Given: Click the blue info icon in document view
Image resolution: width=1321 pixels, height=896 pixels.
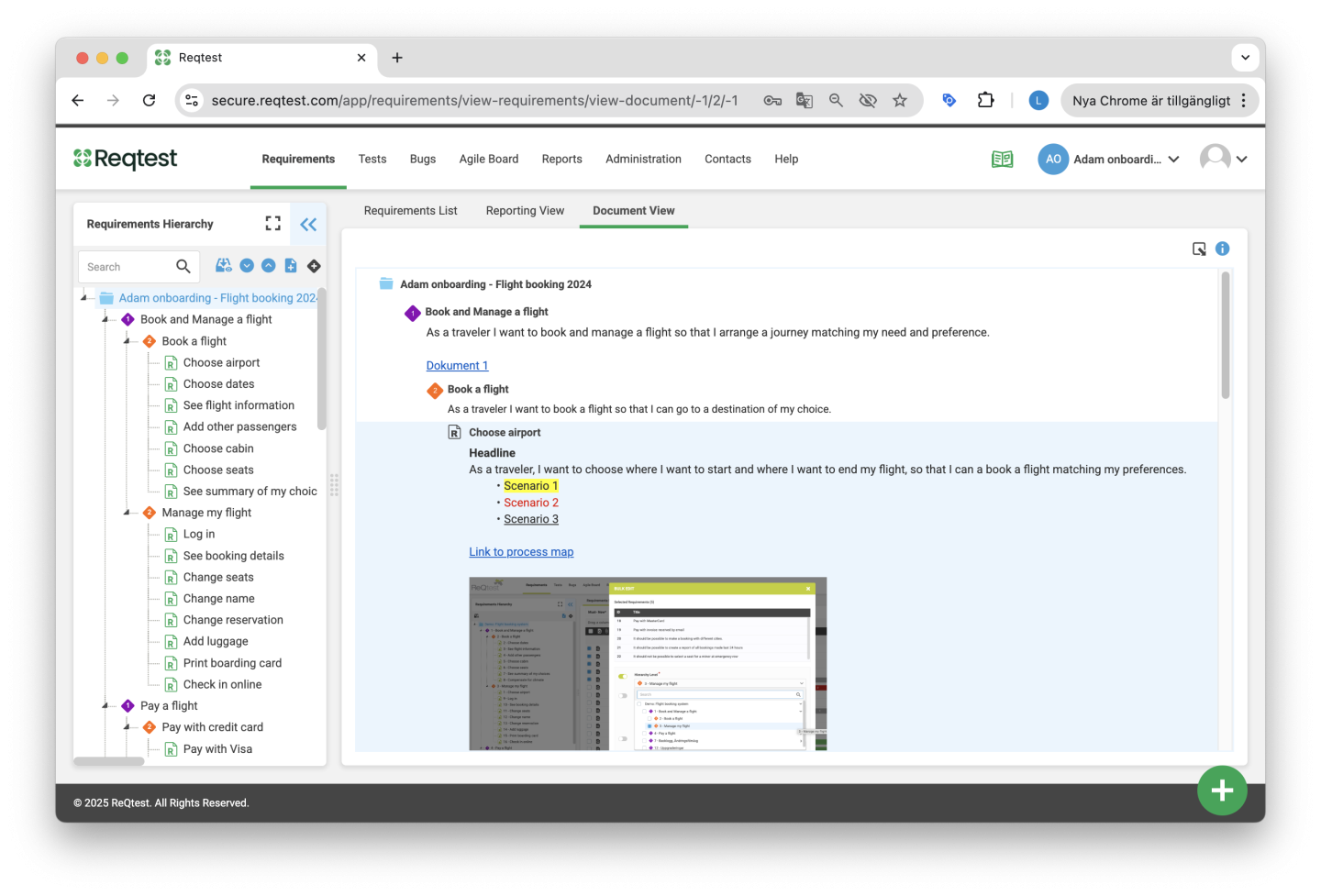Looking at the screenshot, I should [1222, 249].
